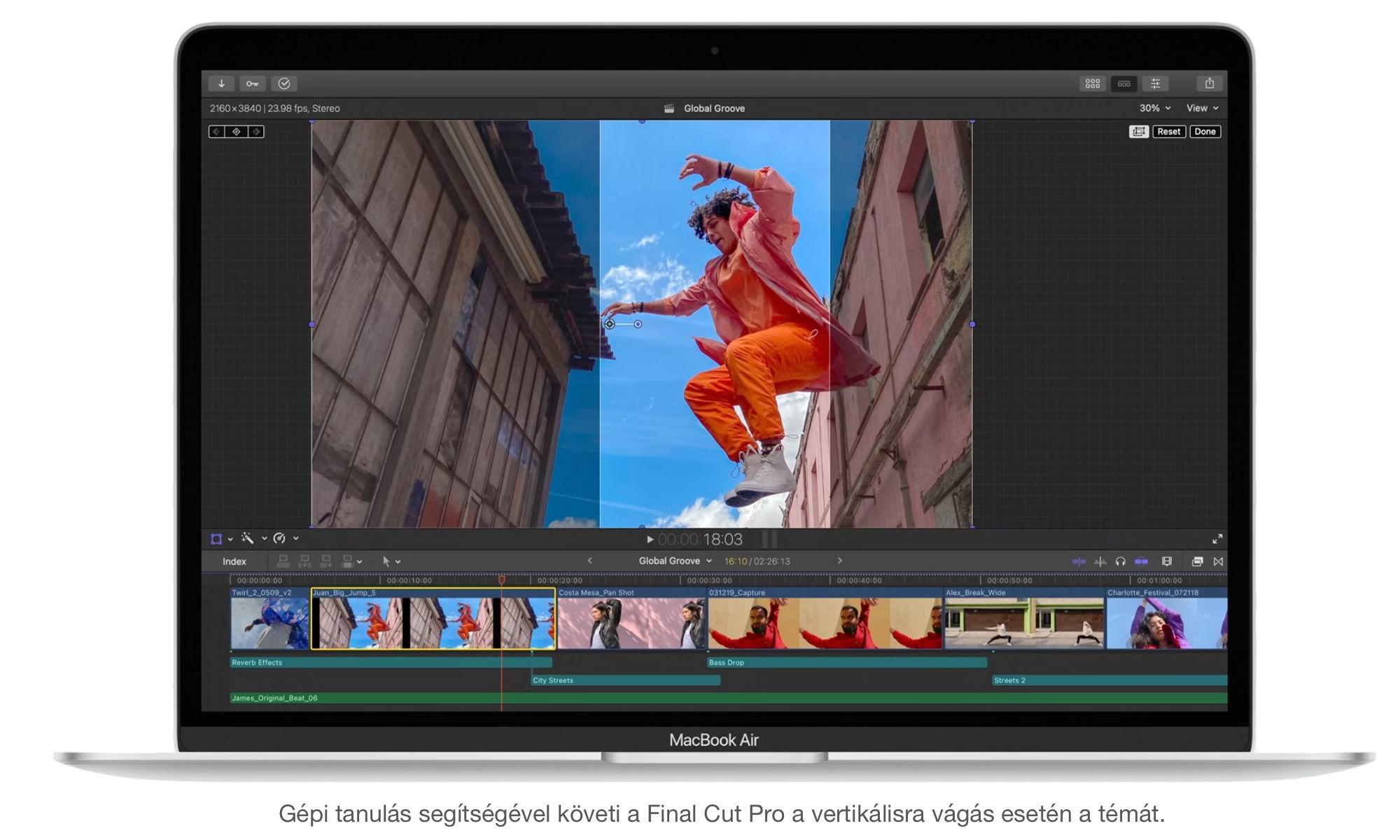Go to next keyframe arrow in viewer
This screenshot has height=840, width=1400.
[256, 132]
